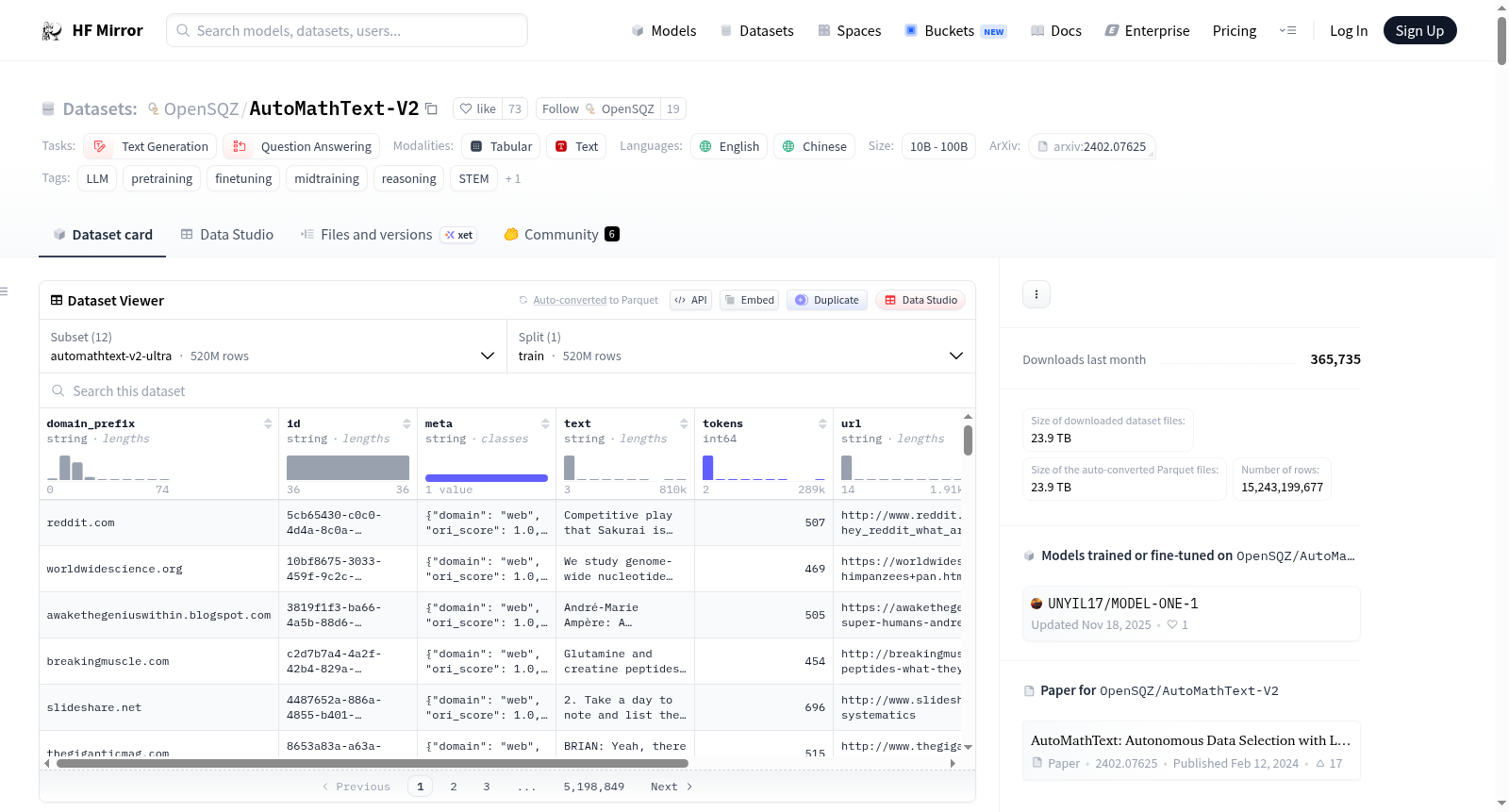Open Data Studio from the viewer header
The image size is (1509, 812).
click(920, 300)
